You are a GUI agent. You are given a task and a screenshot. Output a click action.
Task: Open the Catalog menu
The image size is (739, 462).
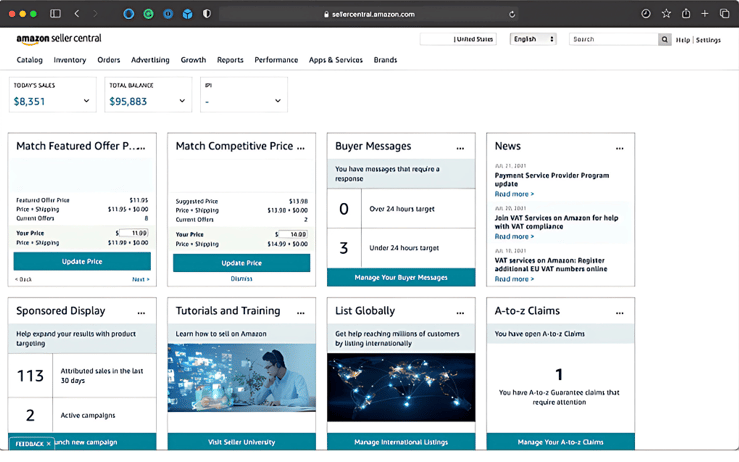[29, 60]
